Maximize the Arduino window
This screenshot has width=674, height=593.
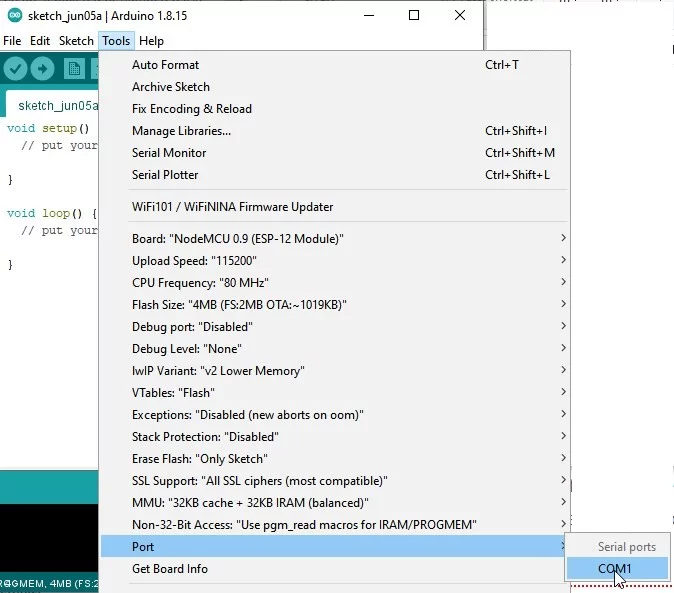[x=414, y=15]
